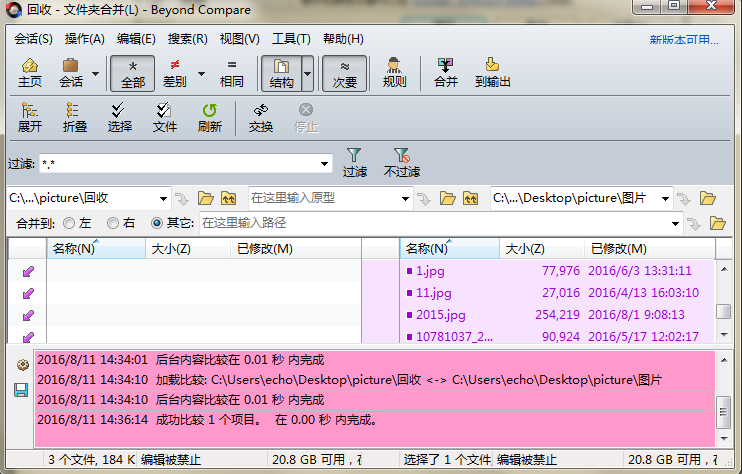The image size is (742, 474).
Task: Expand the 原型 prototype path dropdown
Action: [405, 199]
